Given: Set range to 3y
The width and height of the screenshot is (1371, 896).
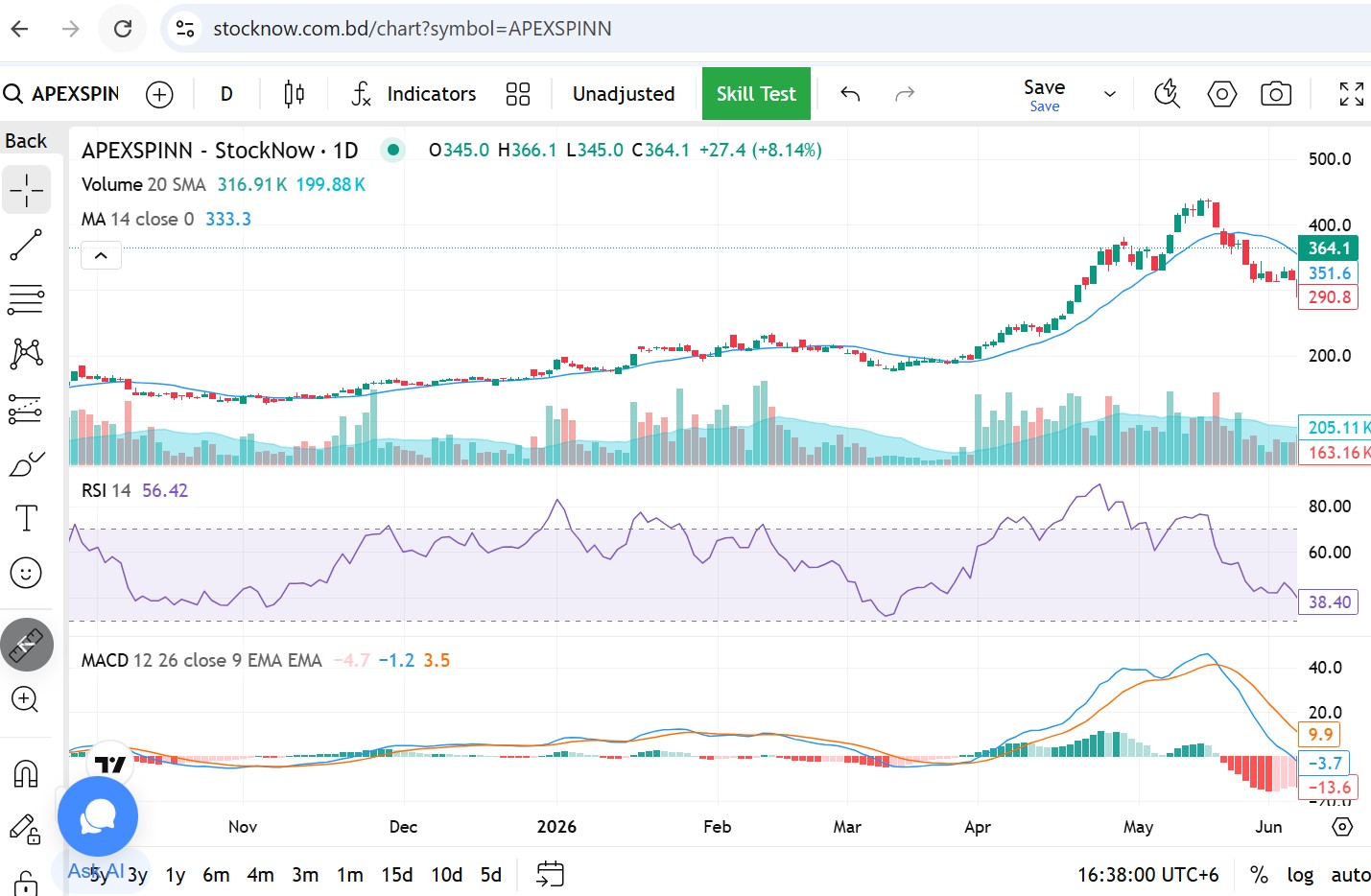Looking at the screenshot, I should 138,875.
